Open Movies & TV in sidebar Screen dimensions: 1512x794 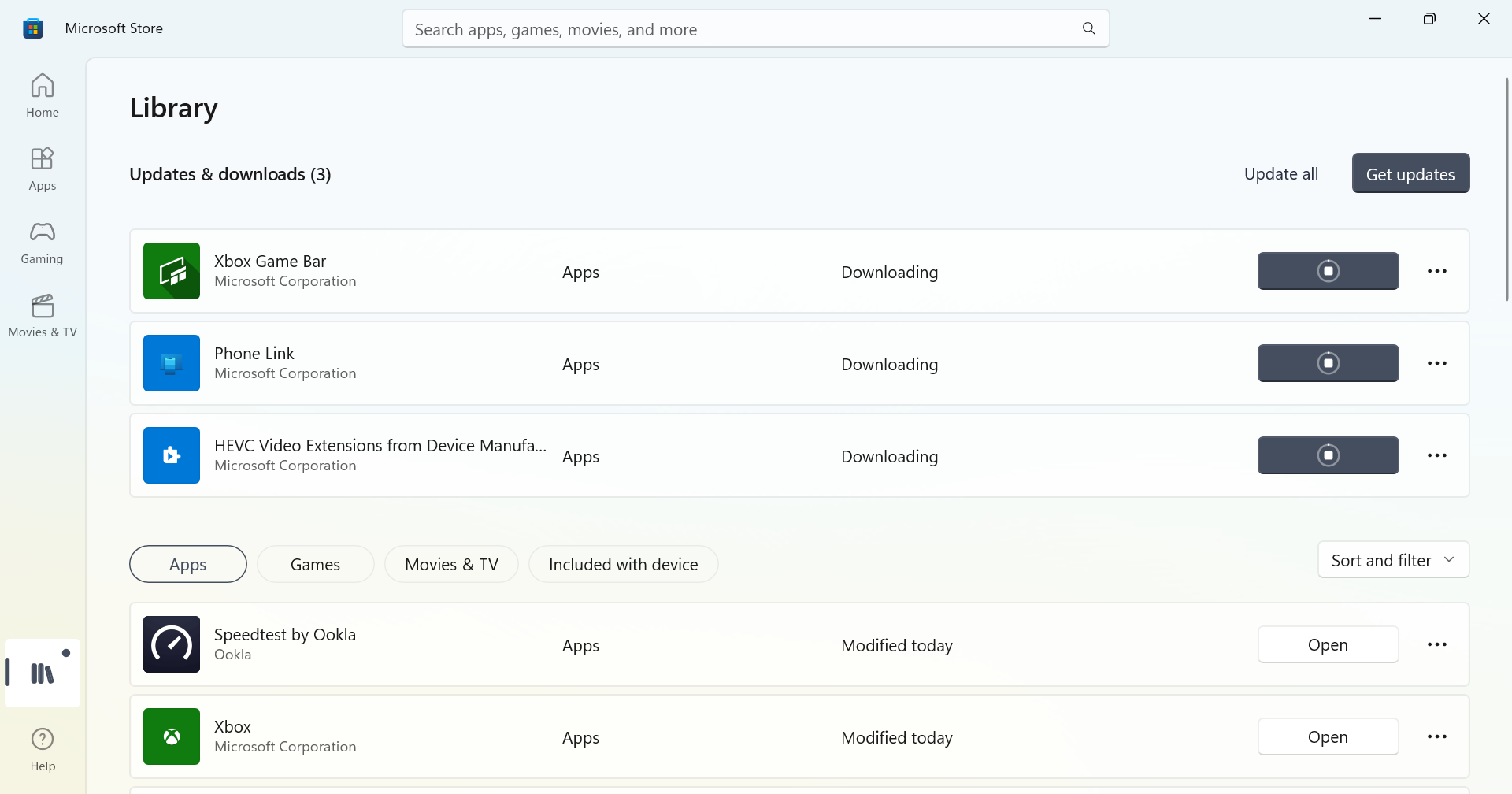(x=43, y=315)
